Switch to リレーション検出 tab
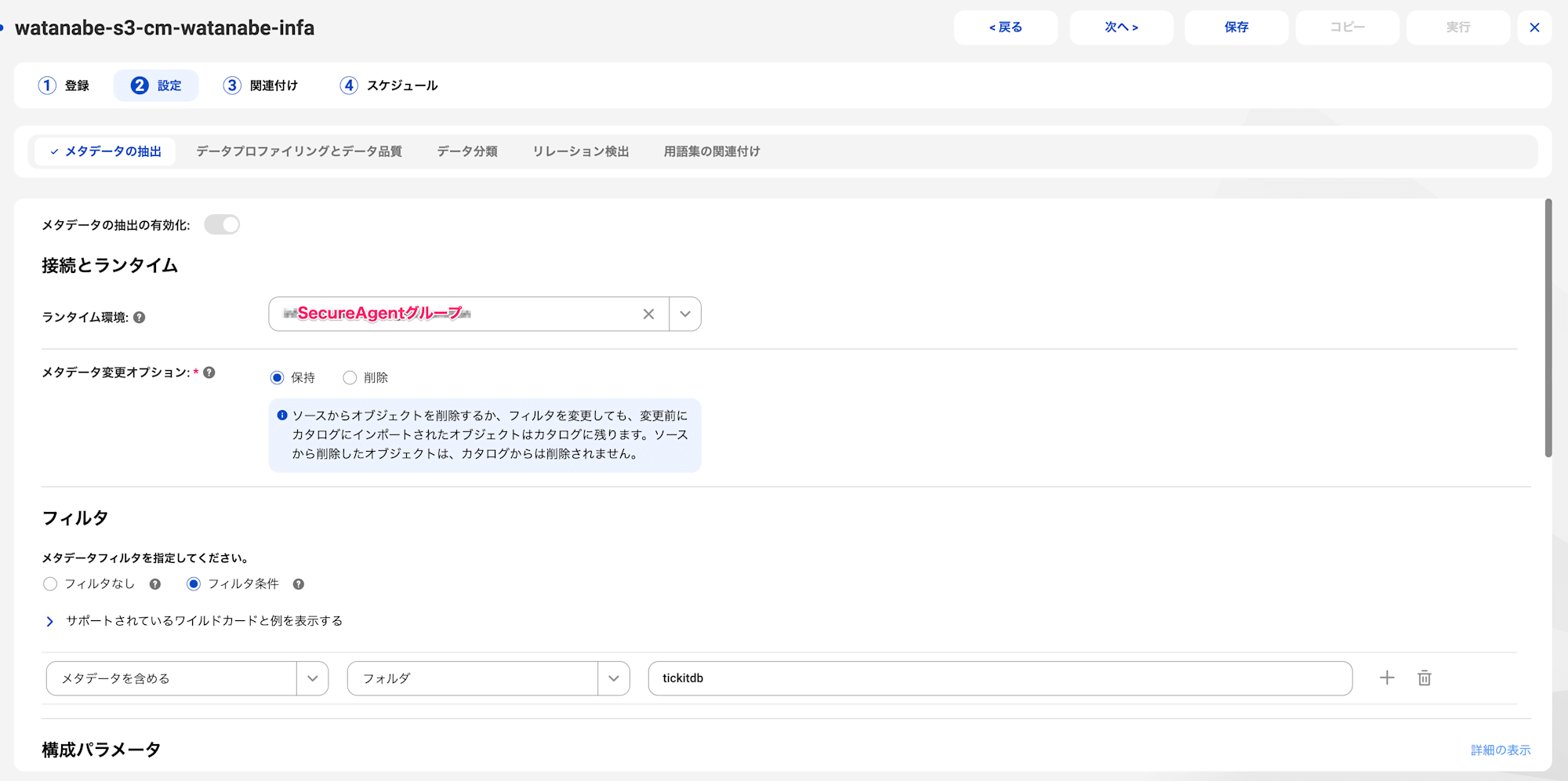The width and height of the screenshot is (1568, 781). (581, 151)
